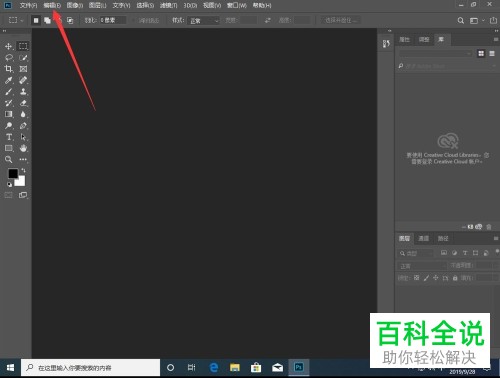The image size is (500, 378).
Task: Open the 编辑(E) menu
Action: pos(52,5)
